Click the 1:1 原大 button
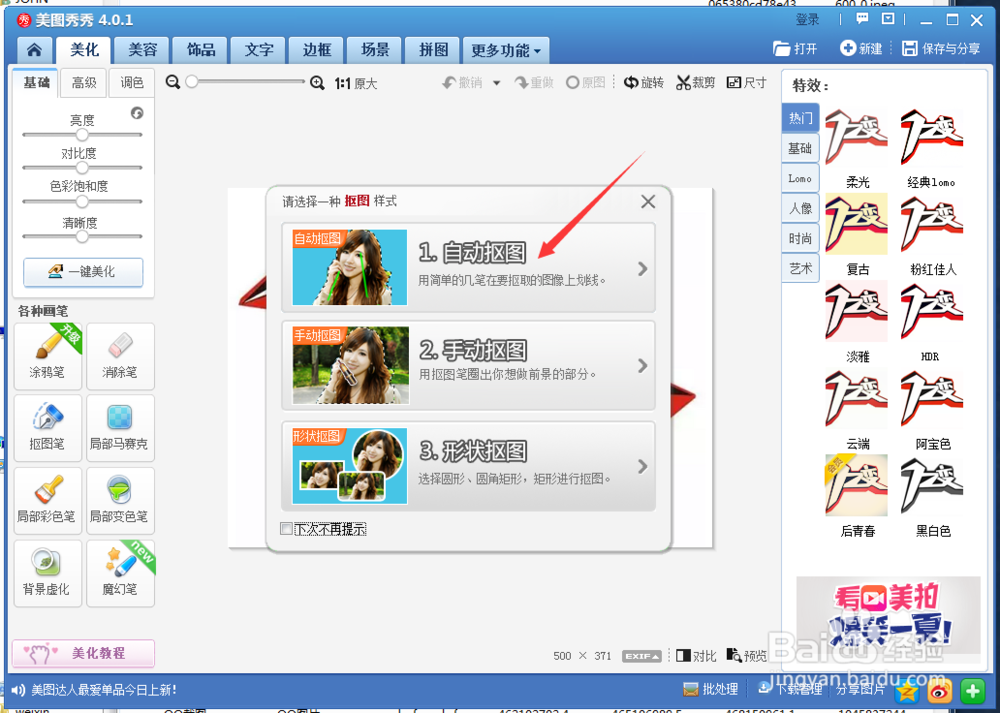Image resolution: width=1000 pixels, height=713 pixels. (x=356, y=84)
